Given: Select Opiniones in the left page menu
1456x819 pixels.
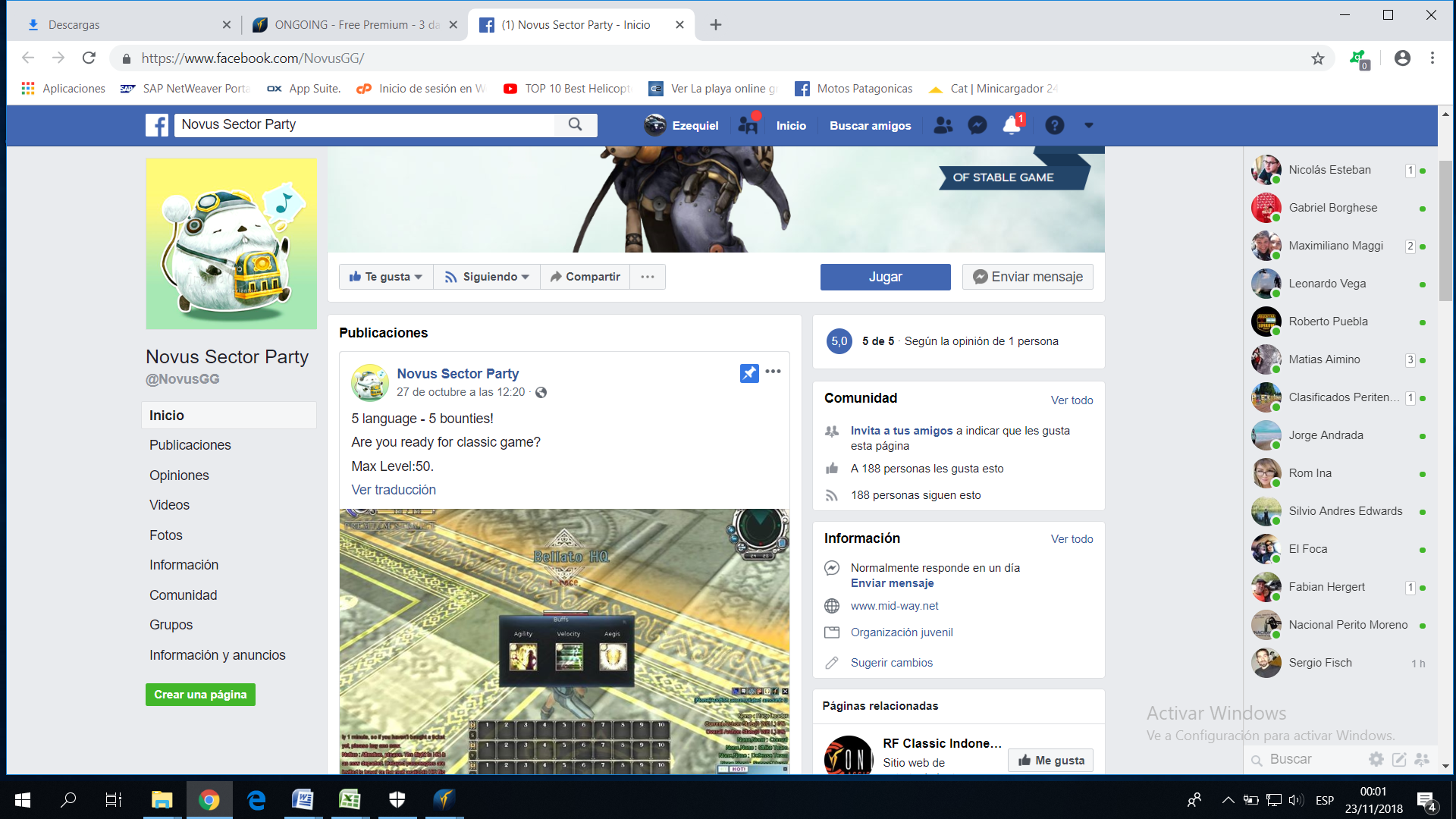Looking at the screenshot, I should pos(179,475).
